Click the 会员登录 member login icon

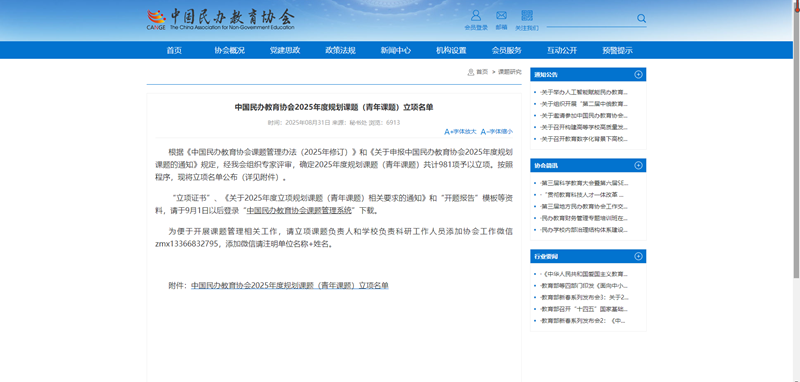(x=476, y=16)
